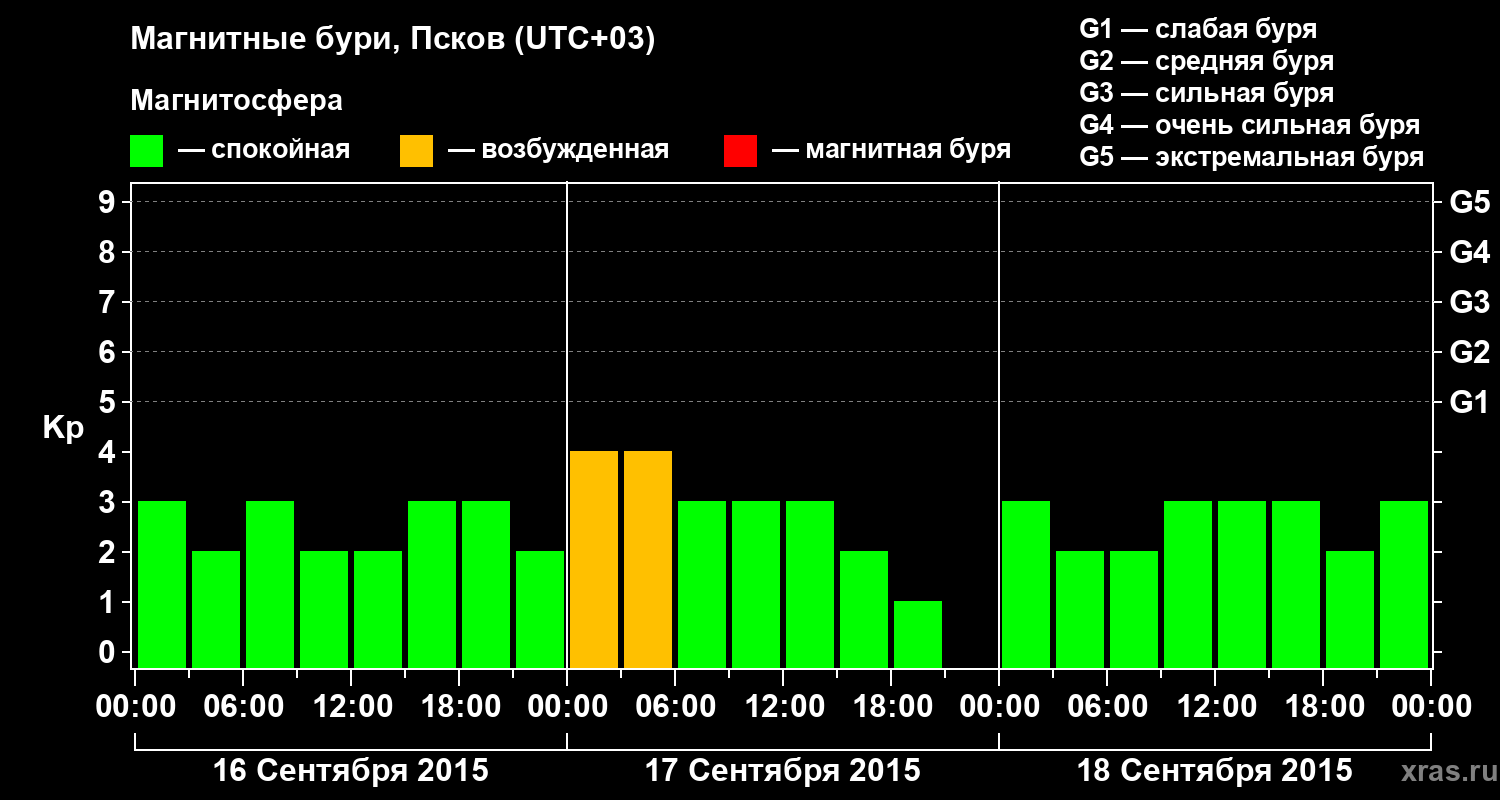Click the '— спокойная' legend label

click(264, 150)
